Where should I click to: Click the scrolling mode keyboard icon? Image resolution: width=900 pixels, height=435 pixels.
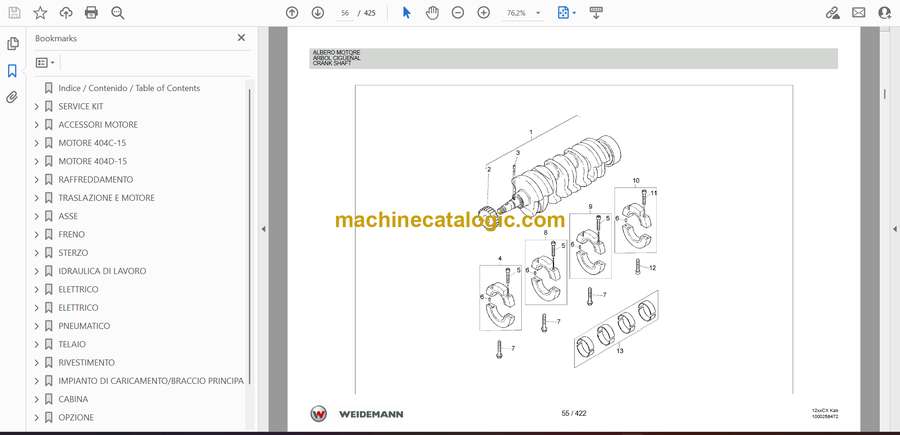coord(596,13)
